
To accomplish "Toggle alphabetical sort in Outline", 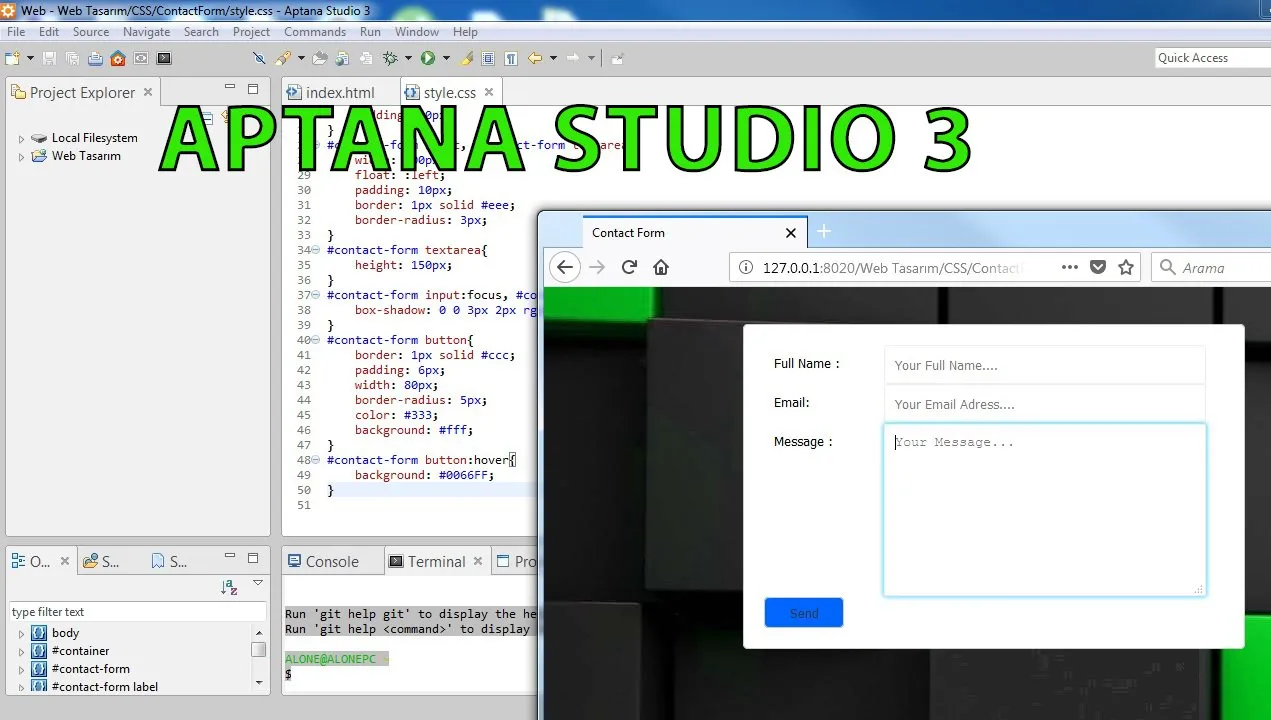I will (x=229, y=587).
